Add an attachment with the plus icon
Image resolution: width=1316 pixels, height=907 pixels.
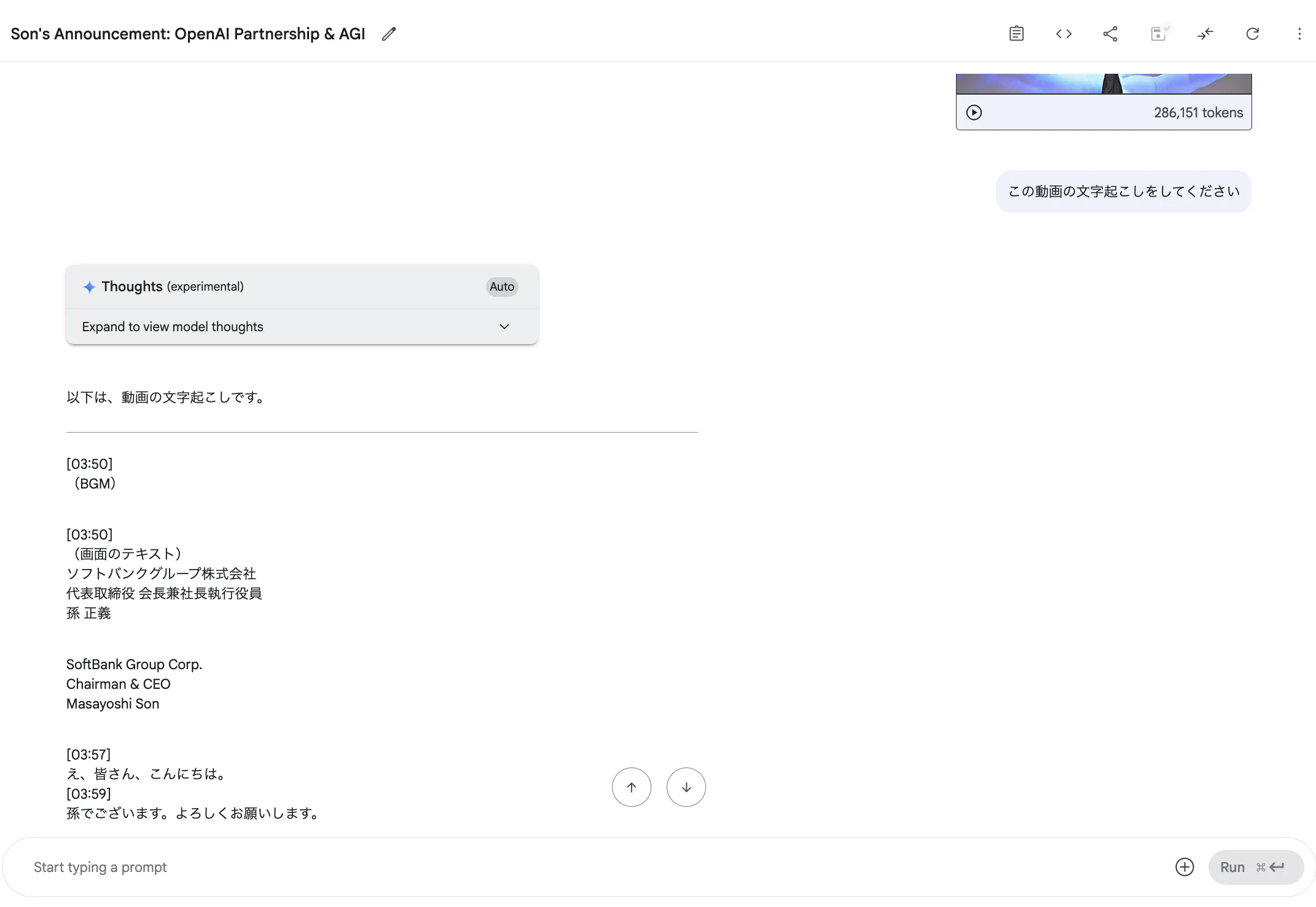[x=1185, y=867]
